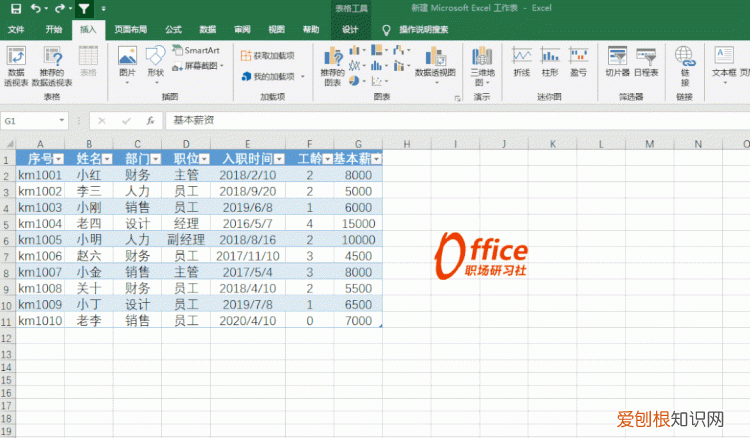Open the 工龄 column filter dropdown
This screenshot has width=750, height=438.
coord(328,159)
